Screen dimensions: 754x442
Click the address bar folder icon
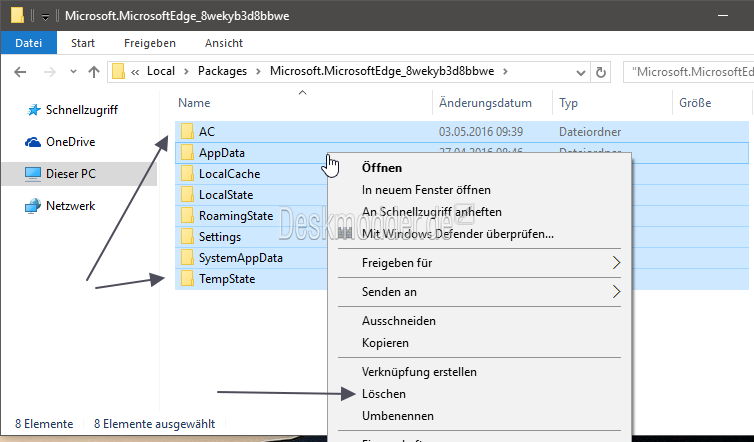tap(118, 72)
